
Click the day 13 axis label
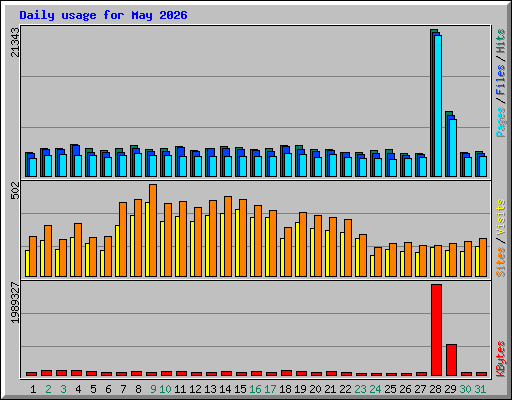210,389
